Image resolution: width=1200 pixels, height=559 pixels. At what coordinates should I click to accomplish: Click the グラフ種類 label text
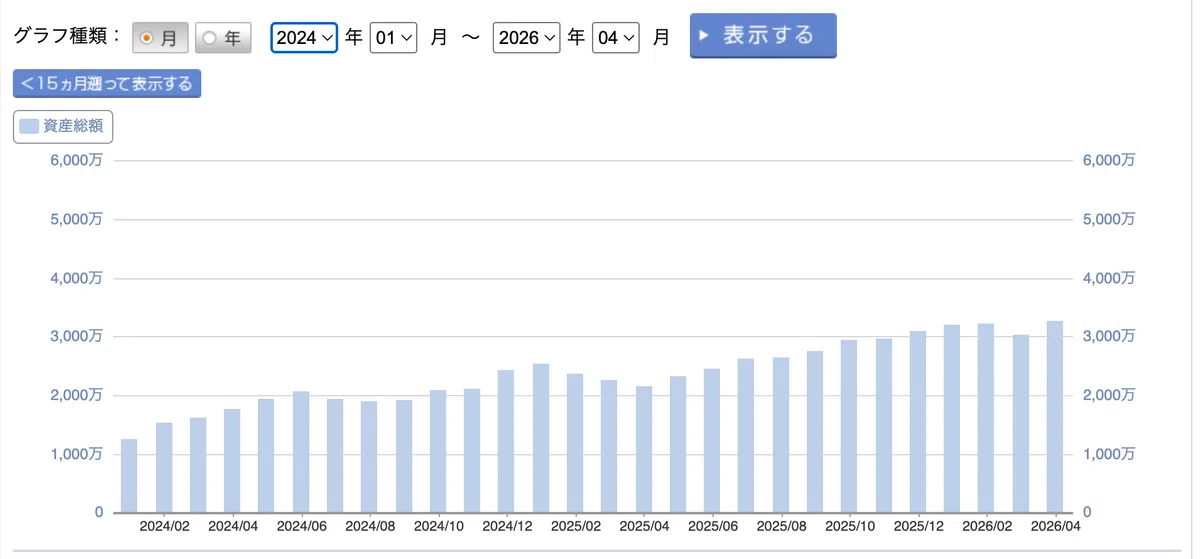click(x=66, y=36)
